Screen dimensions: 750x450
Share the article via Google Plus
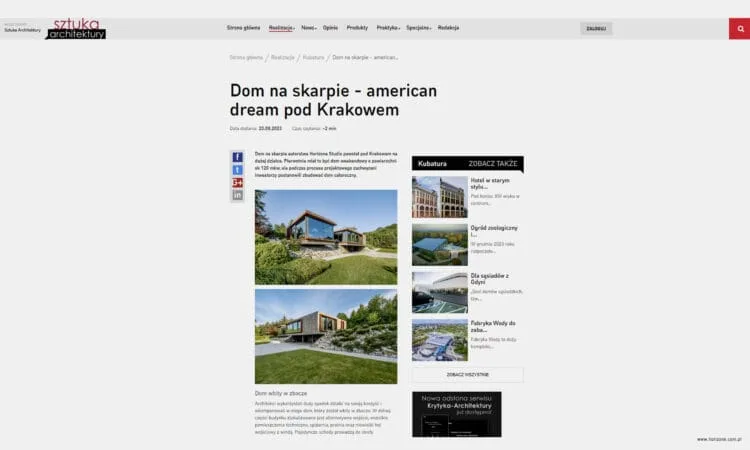point(238,182)
